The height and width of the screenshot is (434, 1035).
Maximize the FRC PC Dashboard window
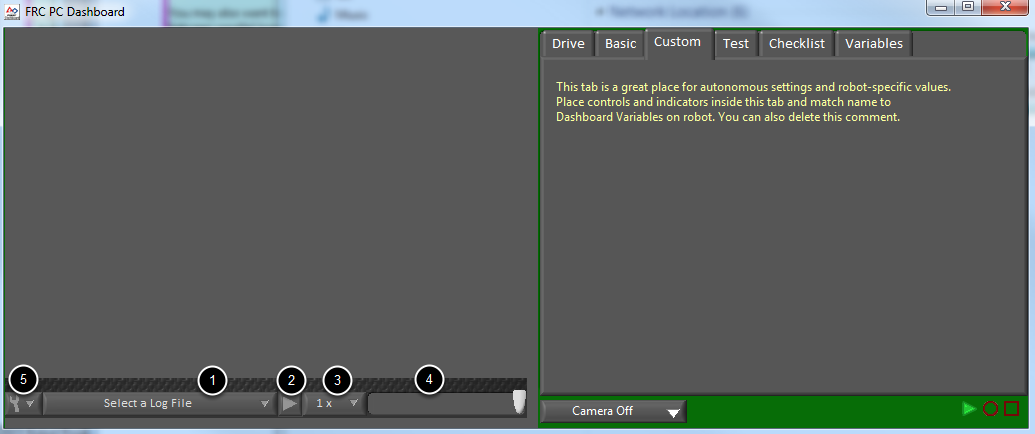tap(968, 7)
